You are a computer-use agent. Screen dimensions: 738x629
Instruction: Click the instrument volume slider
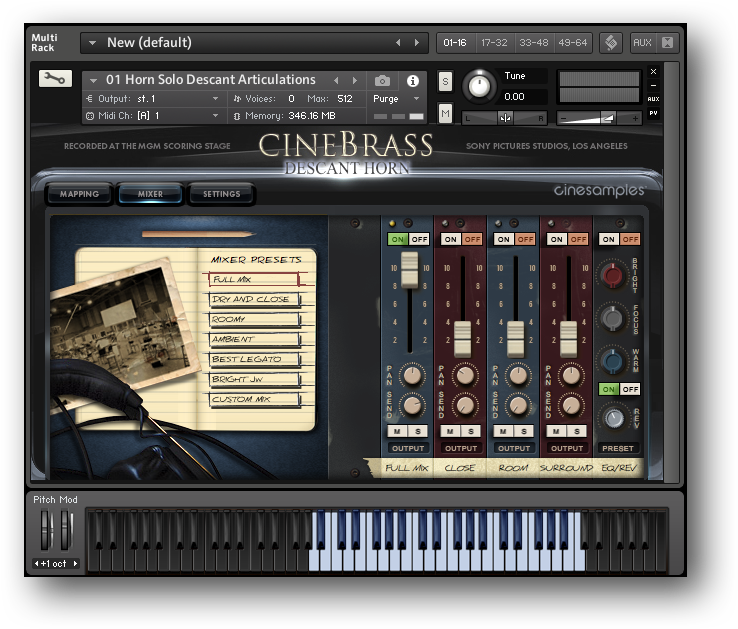click(600, 118)
